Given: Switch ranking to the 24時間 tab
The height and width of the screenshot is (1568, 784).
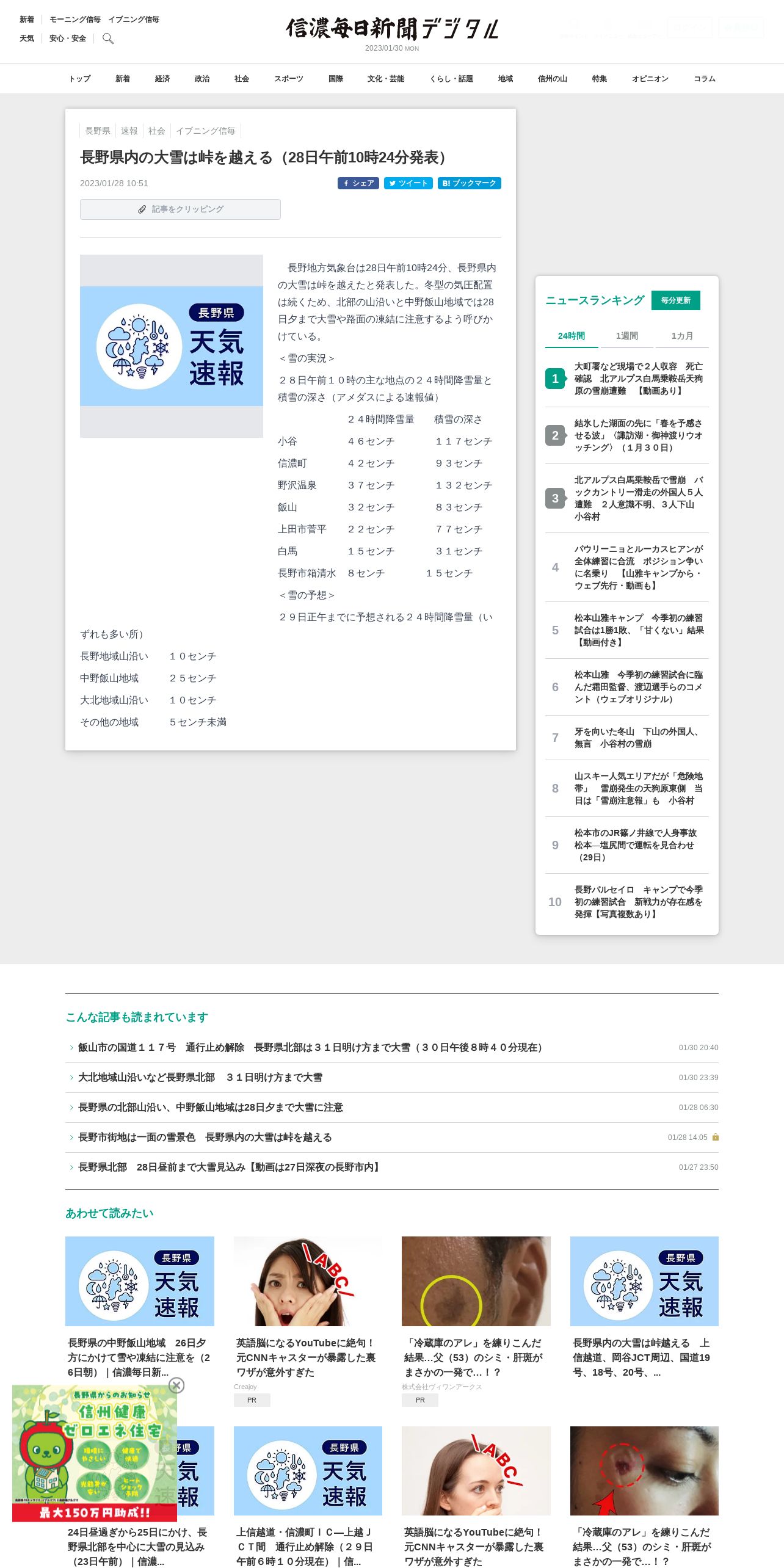Looking at the screenshot, I should [x=572, y=336].
